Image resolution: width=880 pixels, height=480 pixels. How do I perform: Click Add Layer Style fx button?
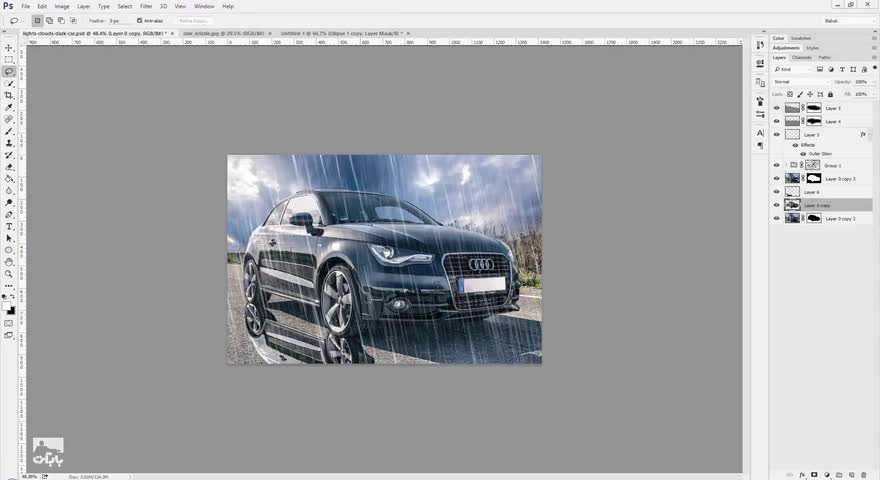[x=802, y=475]
